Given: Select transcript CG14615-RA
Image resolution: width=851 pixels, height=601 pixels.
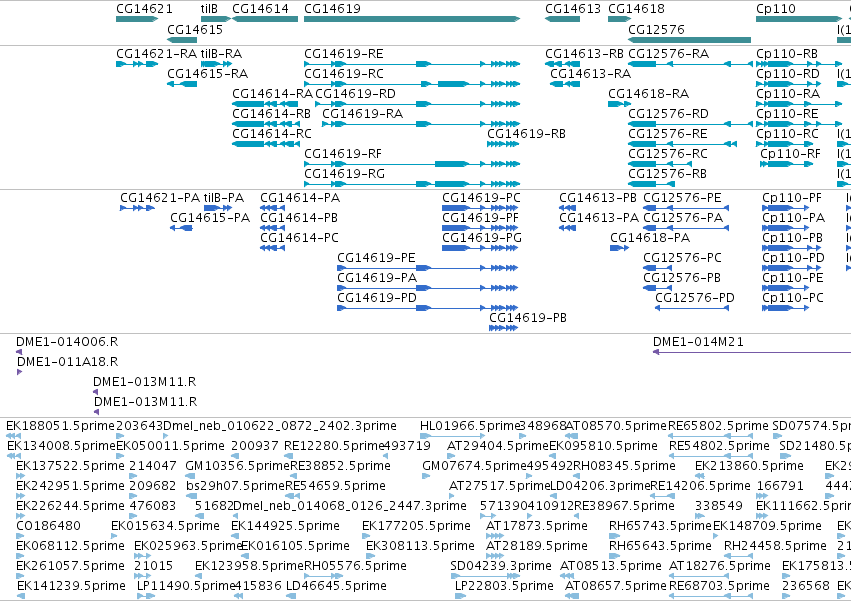Looking at the screenshot, I should pyautogui.click(x=207, y=74).
